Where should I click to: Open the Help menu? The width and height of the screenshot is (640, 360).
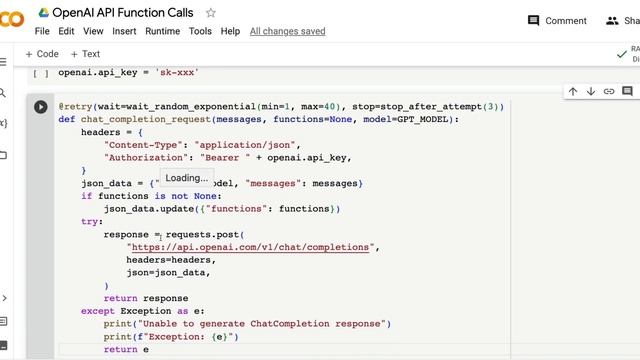tap(230, 31)
